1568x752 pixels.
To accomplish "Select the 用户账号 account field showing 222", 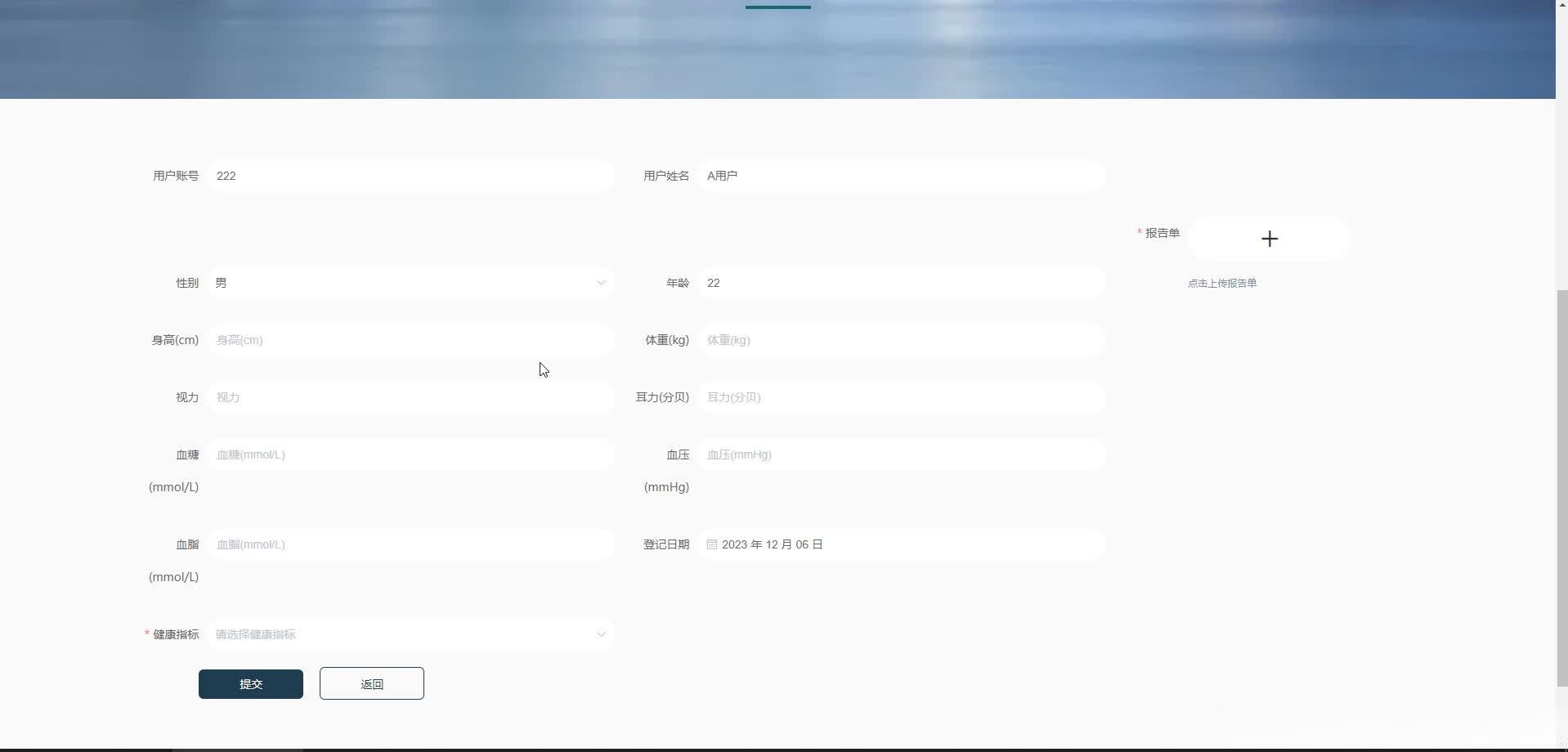I will pos(410,176).
